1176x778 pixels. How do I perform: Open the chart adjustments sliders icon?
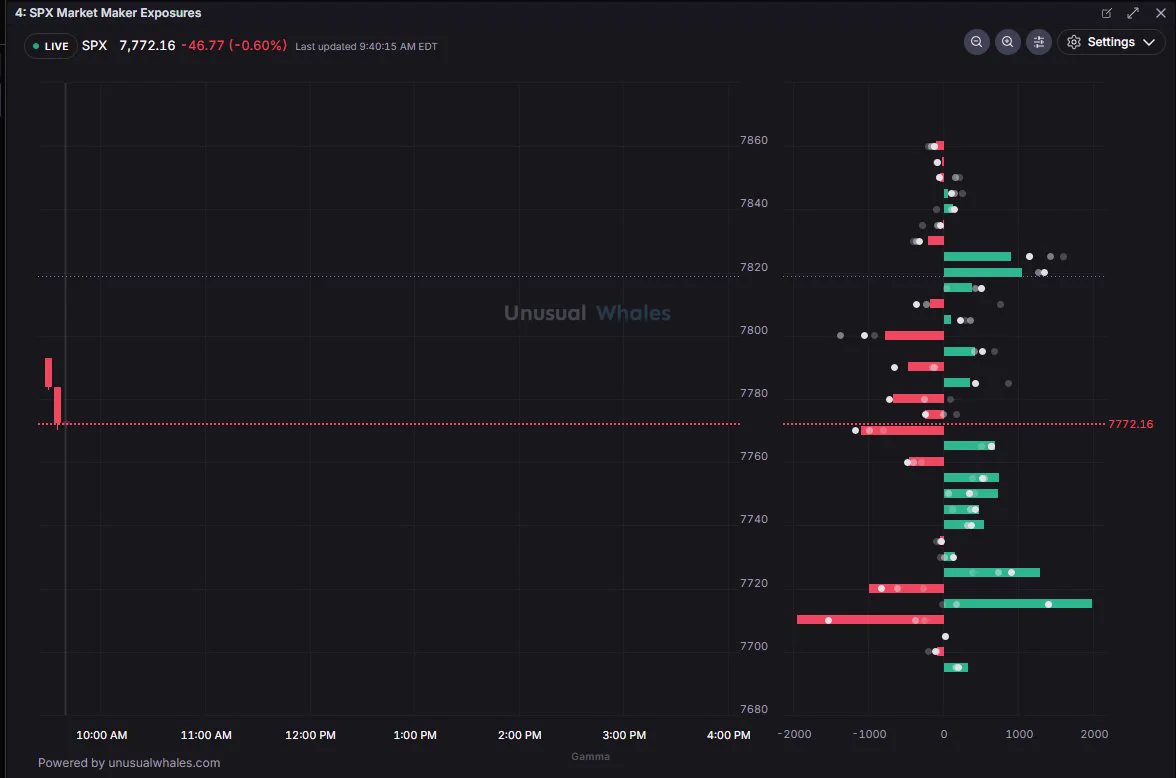pyautogui.click(x=1039, y=42)
